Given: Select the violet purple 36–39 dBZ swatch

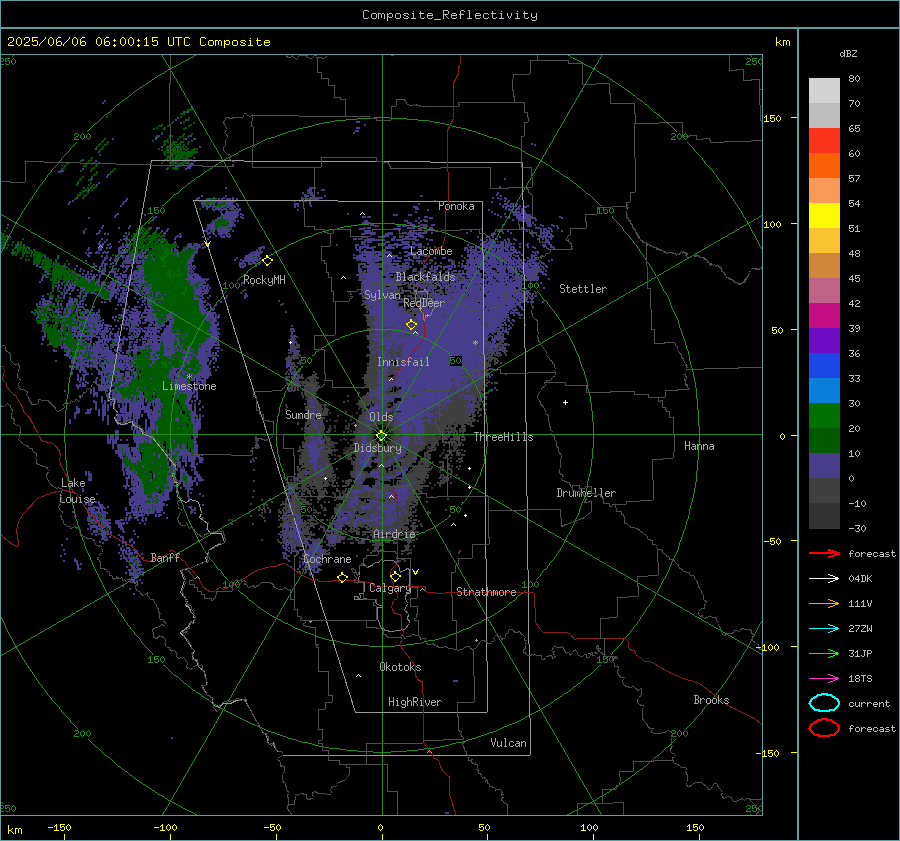Looking at the screenshot, I should [x=824, y=341].
